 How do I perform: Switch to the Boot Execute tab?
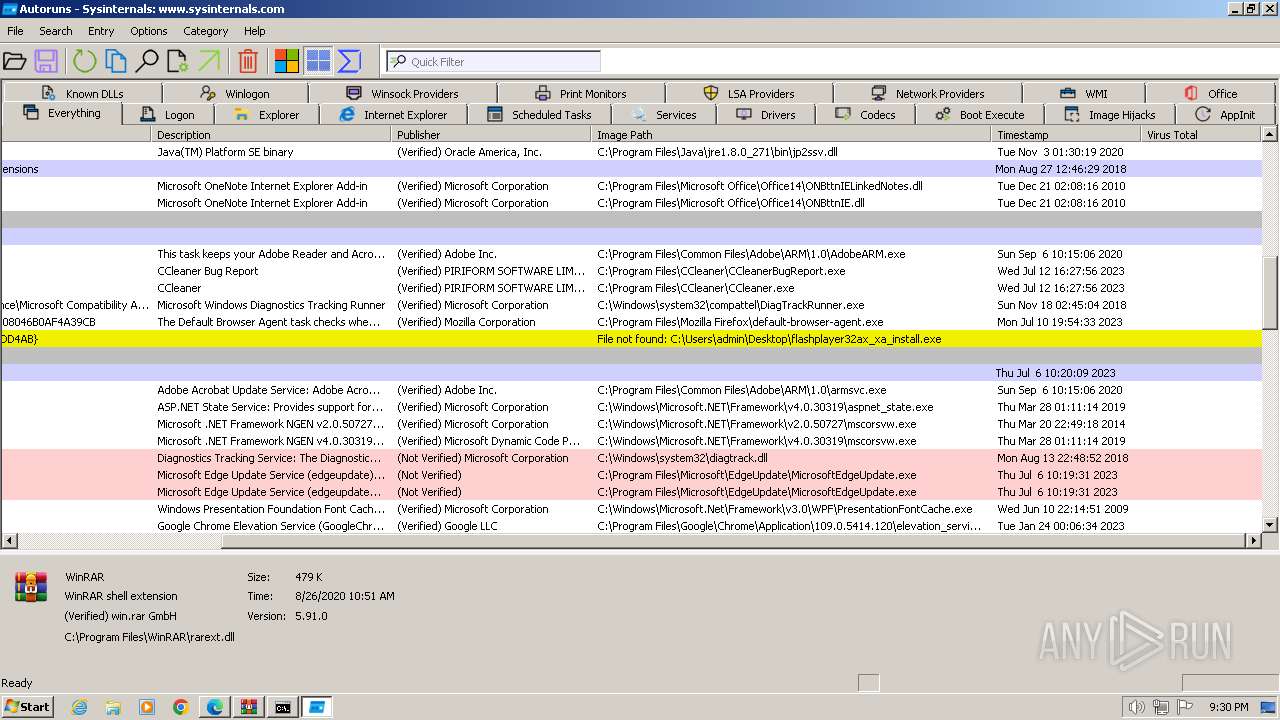[980, 115]
